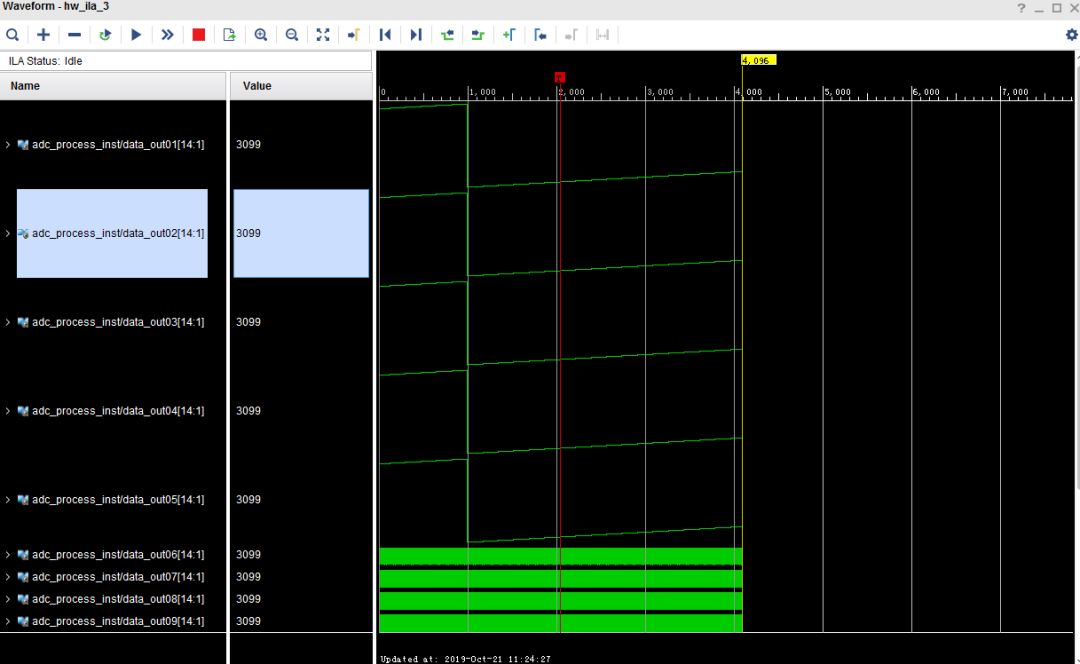Zoom fit the entire waveform
This screenshot has height=664, width=1080.
coord(322,34)
